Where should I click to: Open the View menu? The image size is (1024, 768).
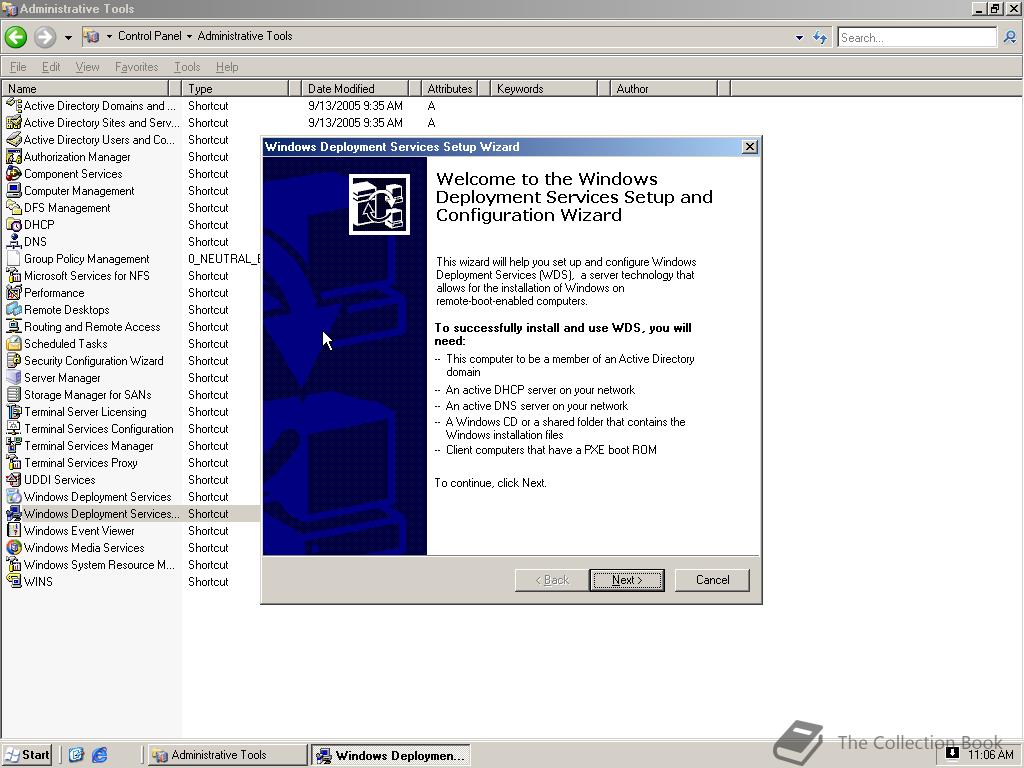pos(88,67)
